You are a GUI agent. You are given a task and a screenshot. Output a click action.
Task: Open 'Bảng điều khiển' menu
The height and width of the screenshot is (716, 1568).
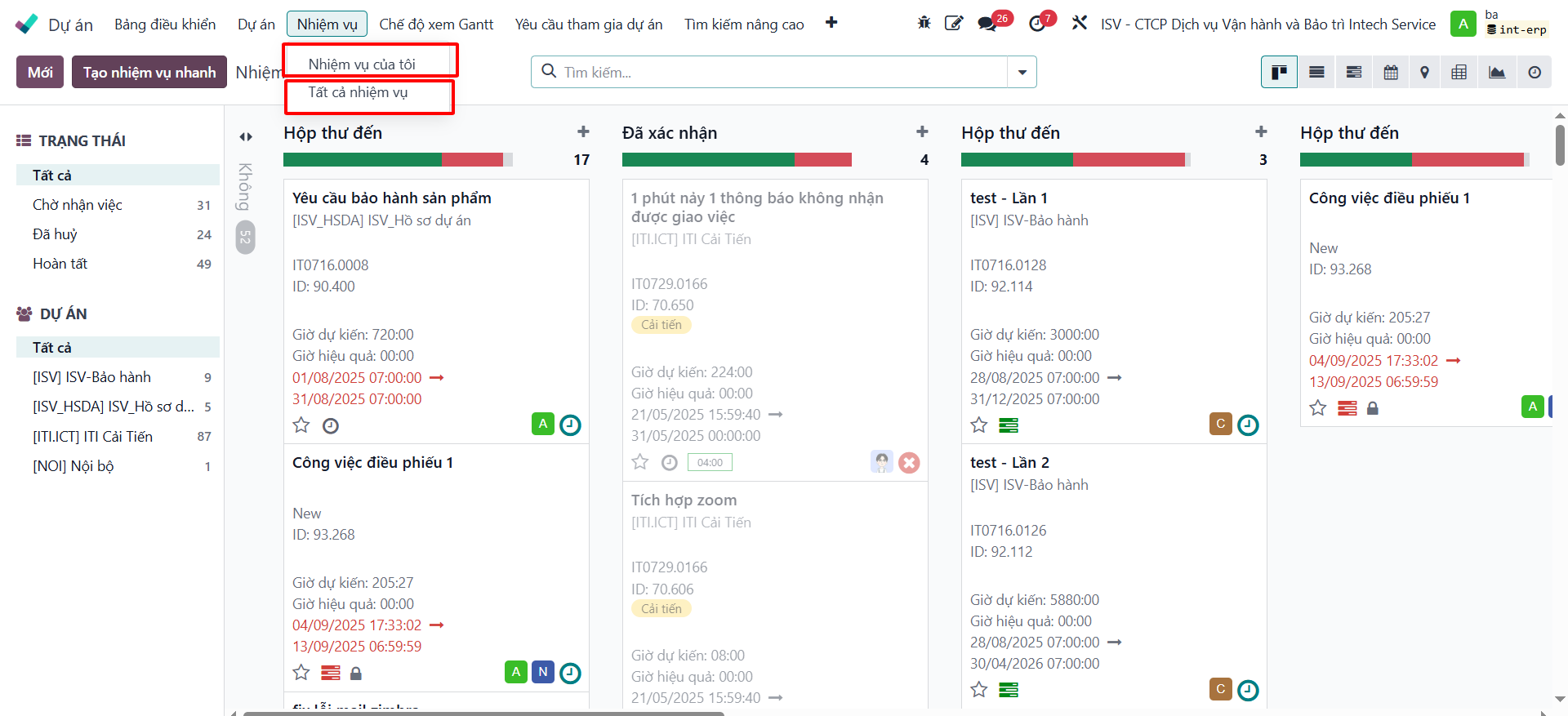165,24
